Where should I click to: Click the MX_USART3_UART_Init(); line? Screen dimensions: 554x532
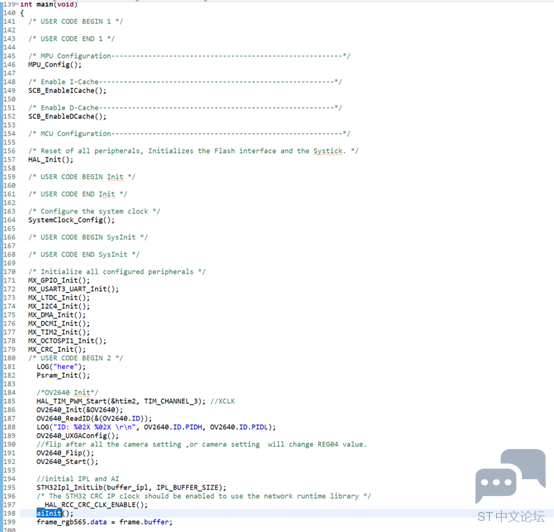[73, 289]
